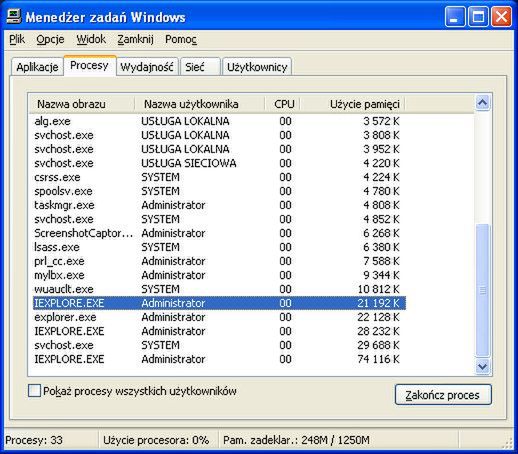
Task: Click the 10 812 K memory value
Action: [378, 289]
